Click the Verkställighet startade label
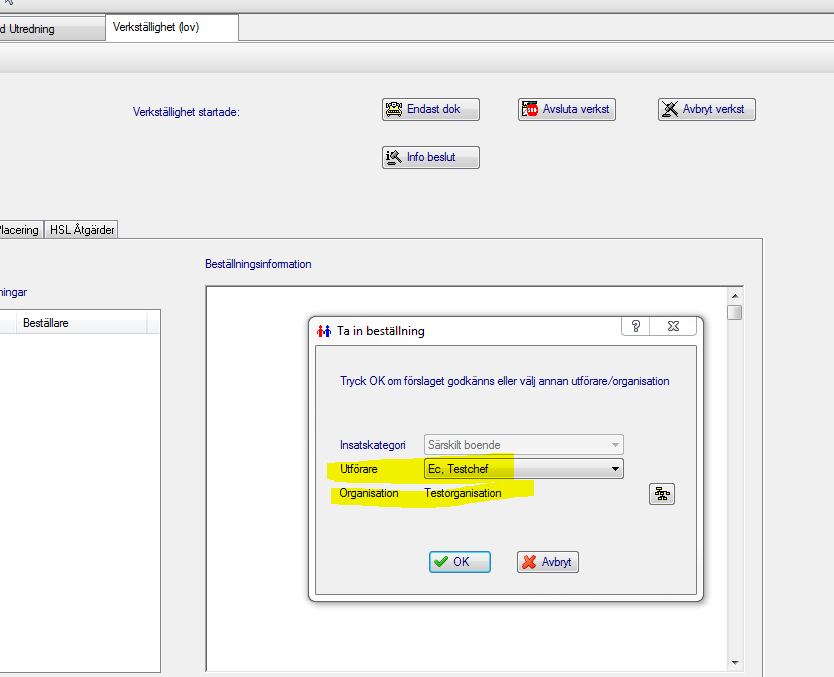This screenshot has height=677, width=834. click(186, 112)
